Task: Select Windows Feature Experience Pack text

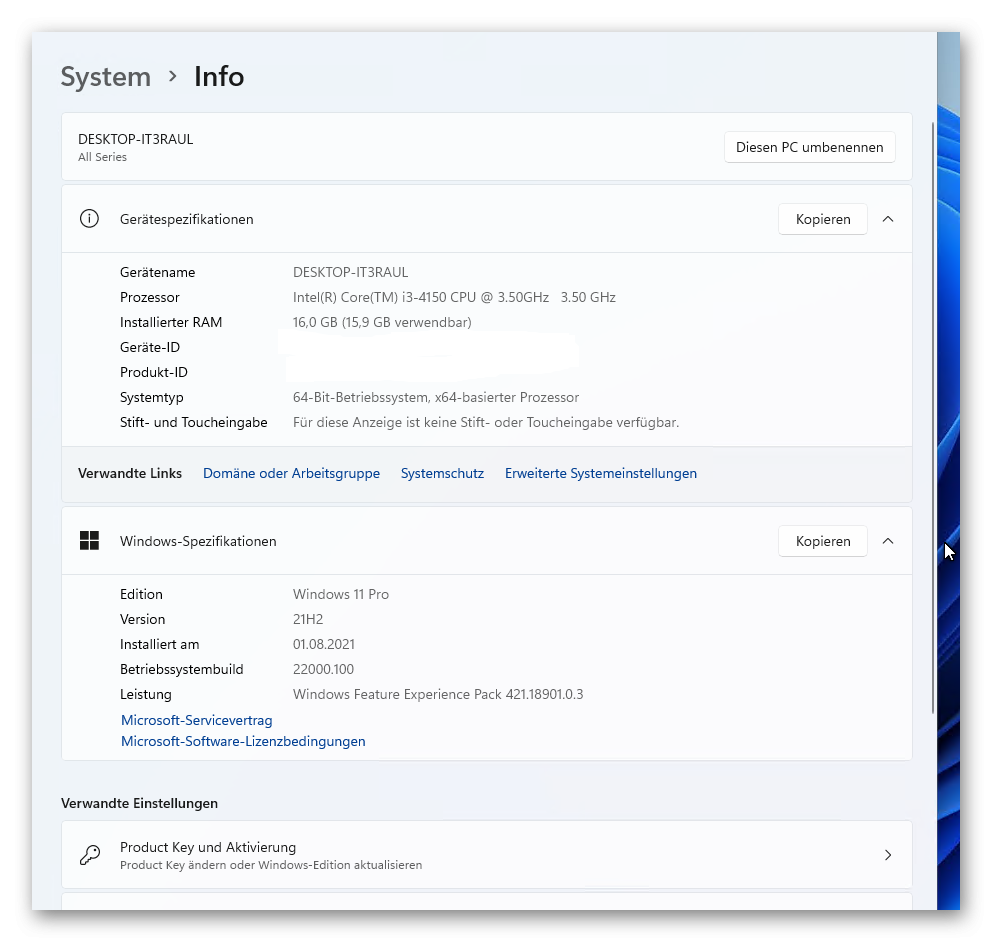Action: pos(438,694)
